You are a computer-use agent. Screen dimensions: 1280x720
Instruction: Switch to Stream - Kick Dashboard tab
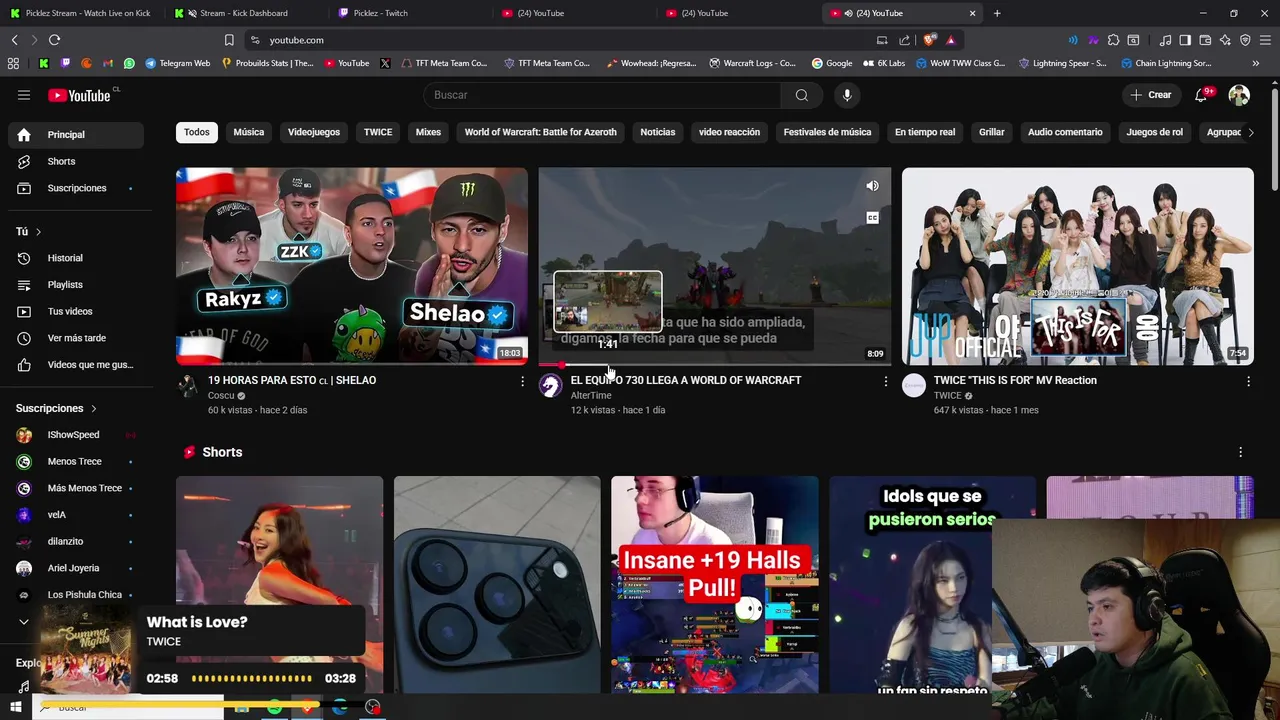click(245, 13)
